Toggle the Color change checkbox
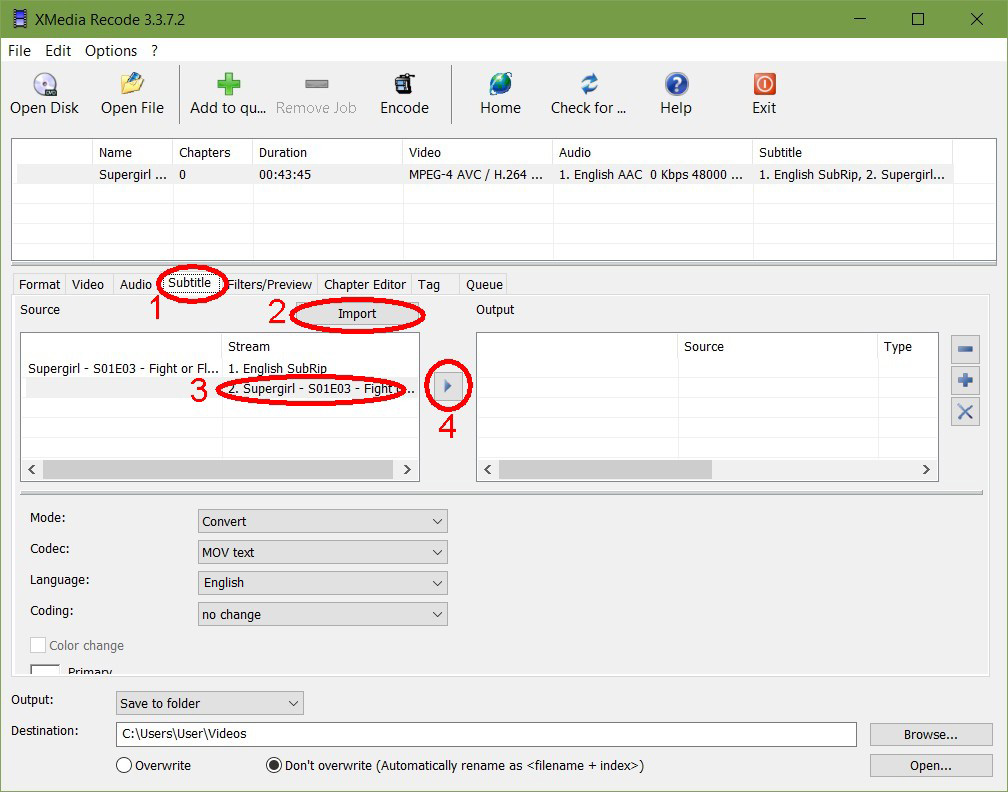The image size is (1008, 792). point(38,645)
